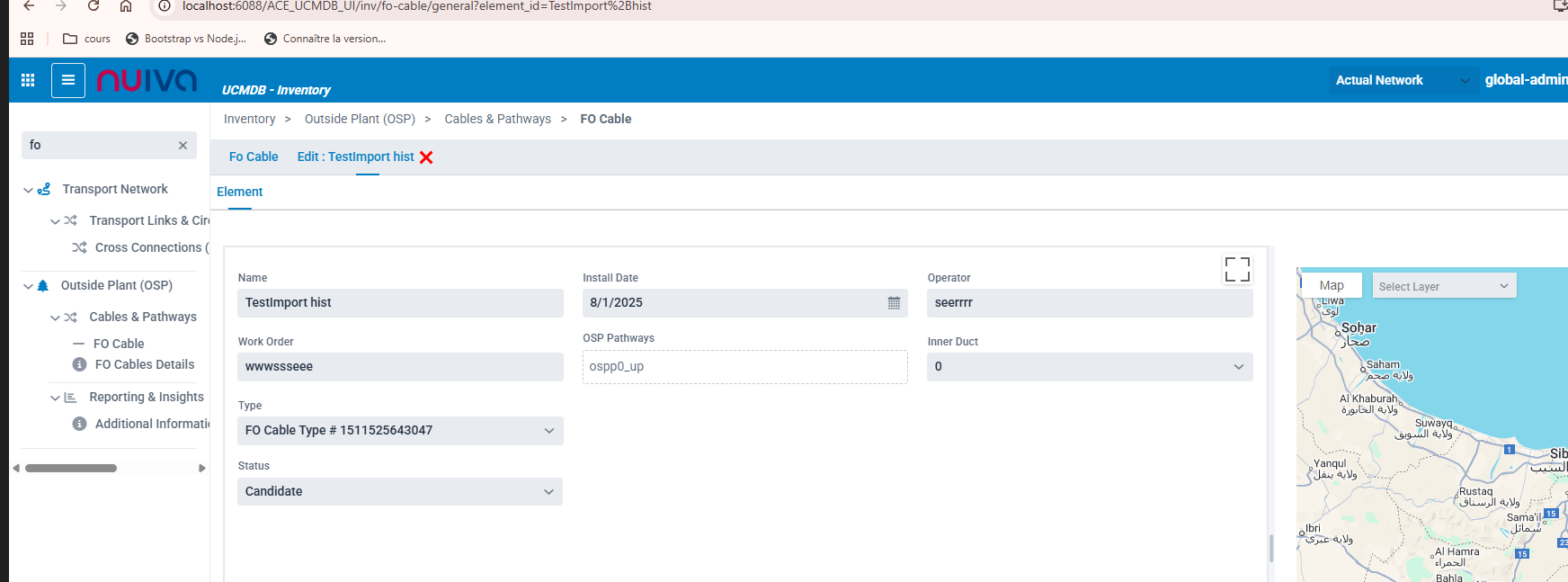Image resolution: width=1568 pixels, height=582 pixels.
Task: Open the apps grid launcher icon
Action: pyautogui.click(x=28, y=80)
